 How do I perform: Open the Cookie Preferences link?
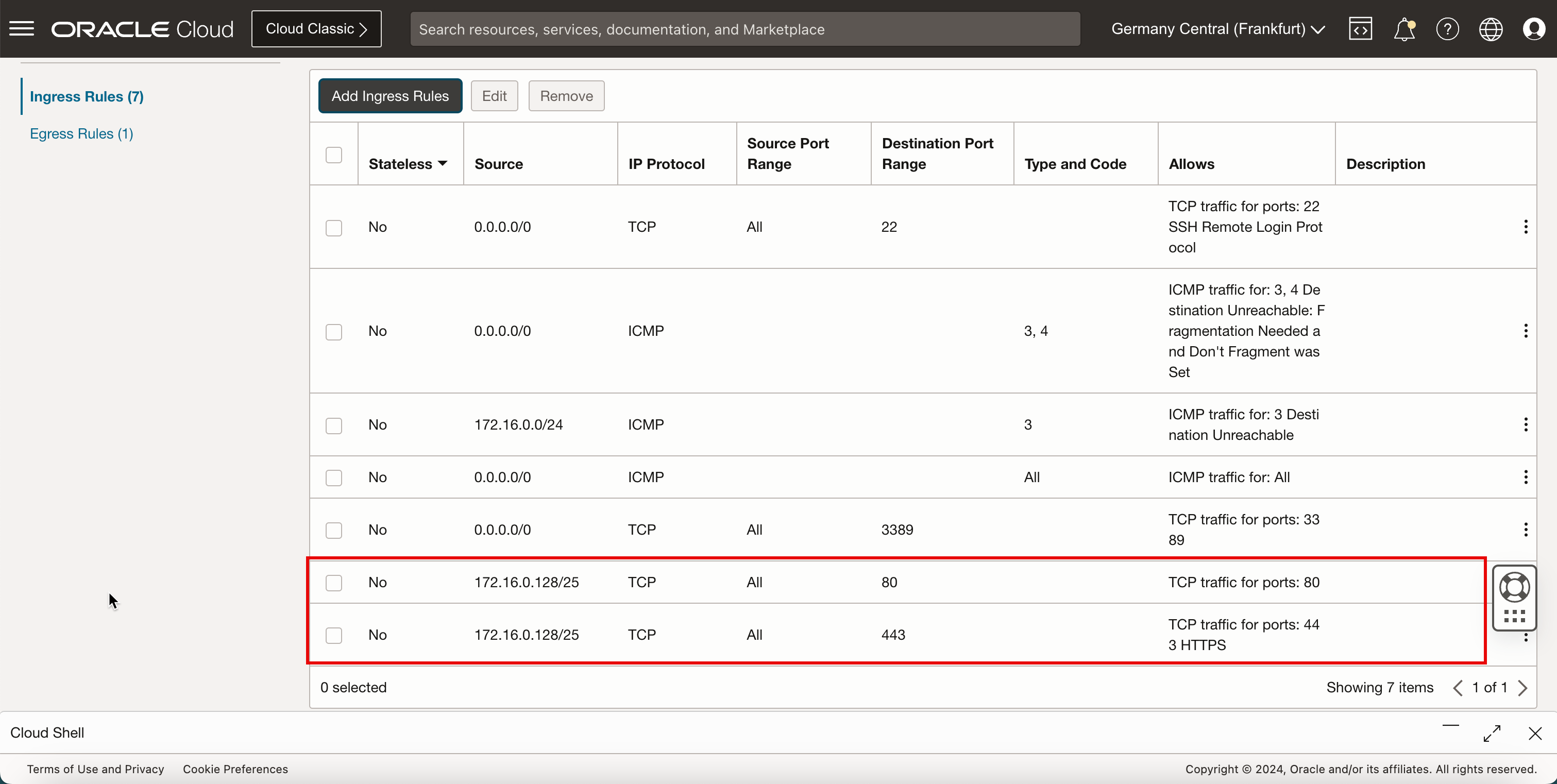235,769
